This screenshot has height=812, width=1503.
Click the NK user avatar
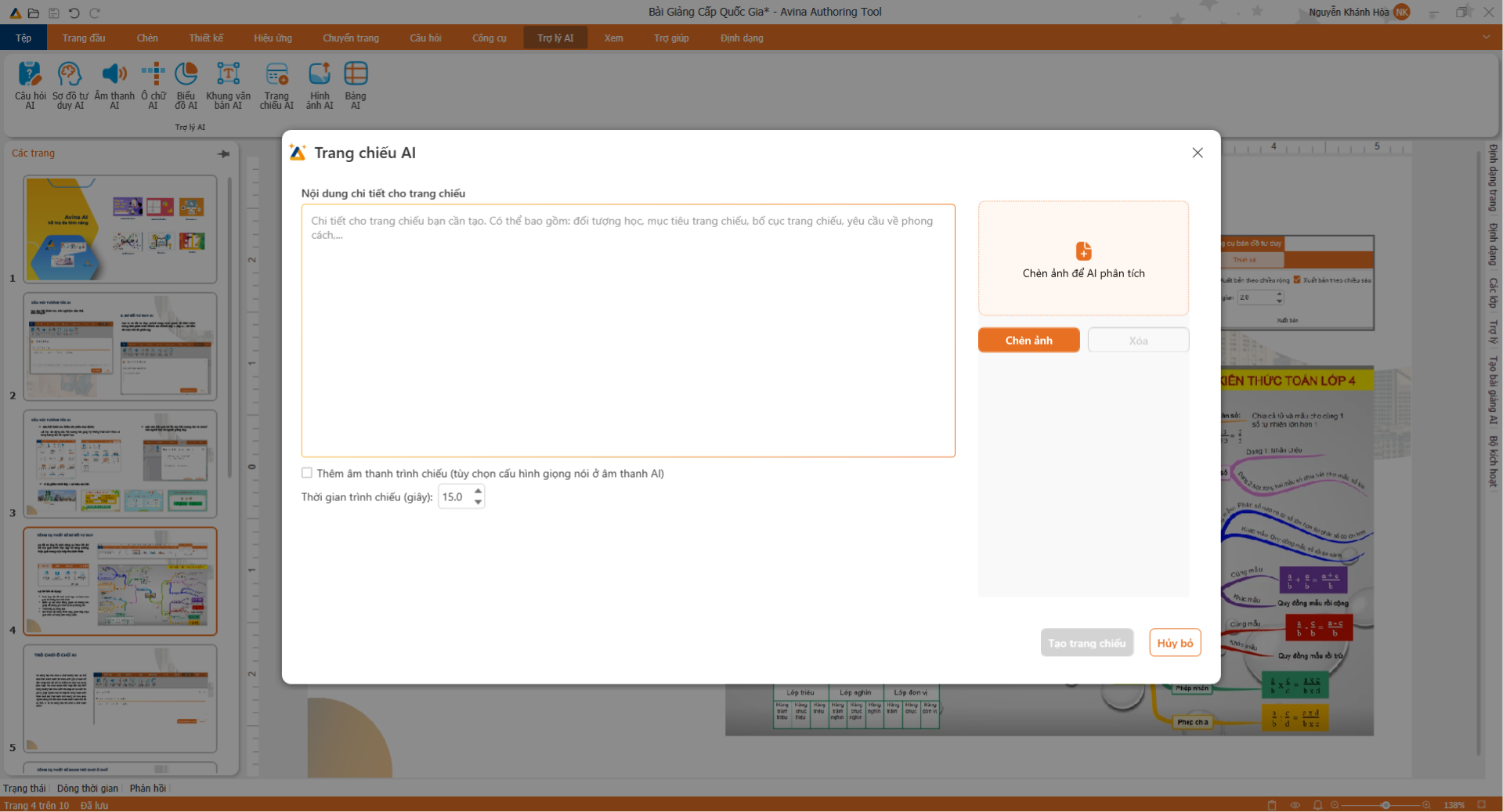pos(1402,12)
